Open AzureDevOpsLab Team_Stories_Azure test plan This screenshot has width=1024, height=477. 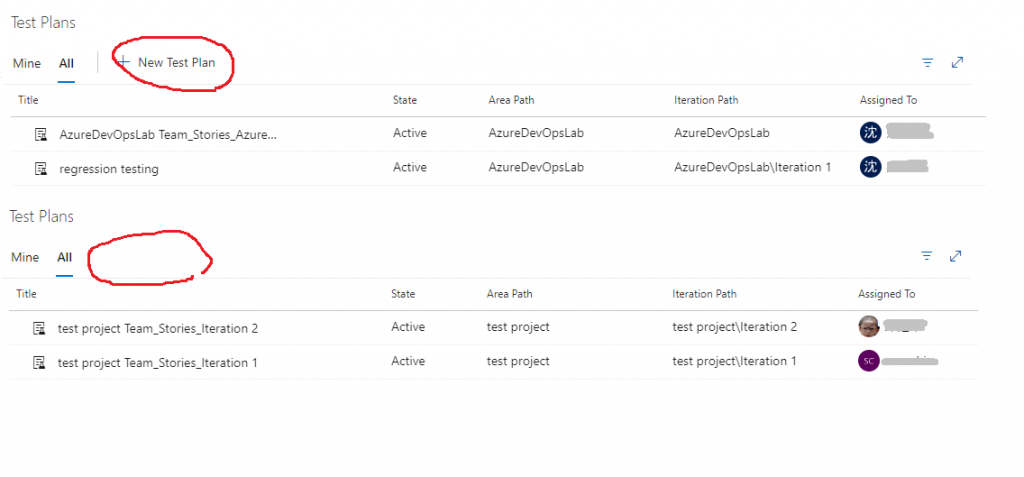click(x=168, y=134)
